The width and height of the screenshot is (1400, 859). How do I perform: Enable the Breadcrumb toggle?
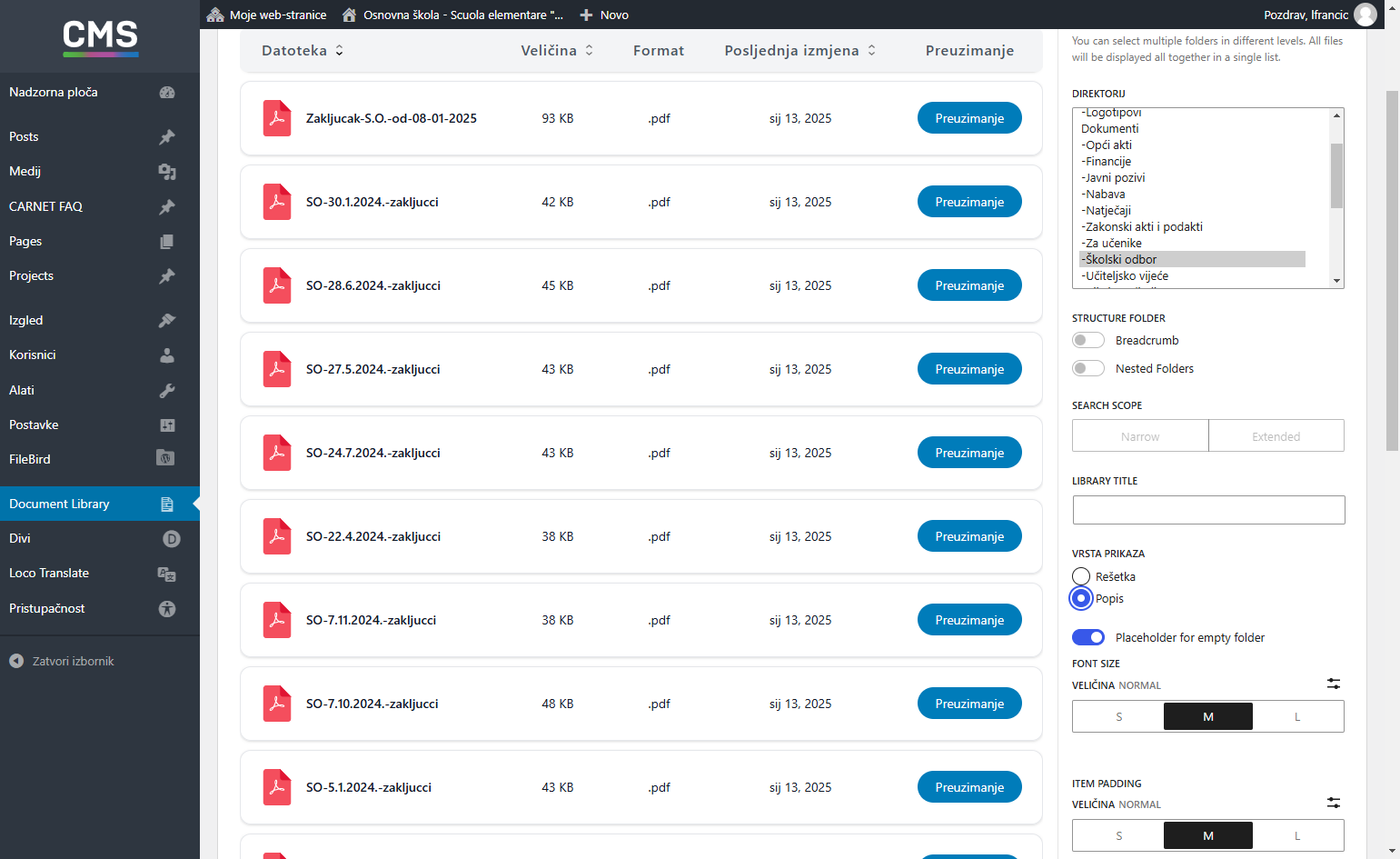pyautogui.click(x=1088, y=340)
